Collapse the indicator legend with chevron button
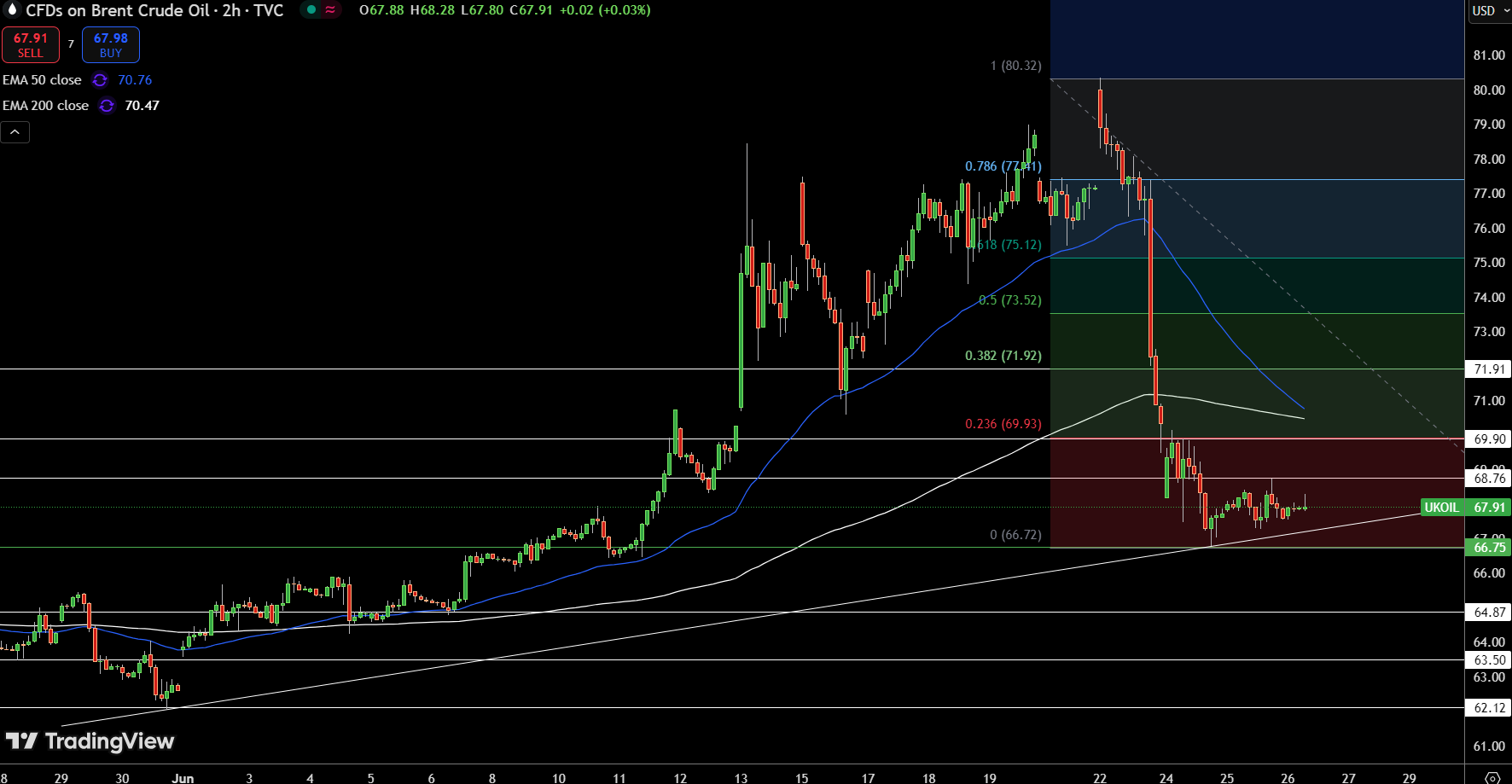The width and height of the screenshot is (1512, 784). coord(15,132)
